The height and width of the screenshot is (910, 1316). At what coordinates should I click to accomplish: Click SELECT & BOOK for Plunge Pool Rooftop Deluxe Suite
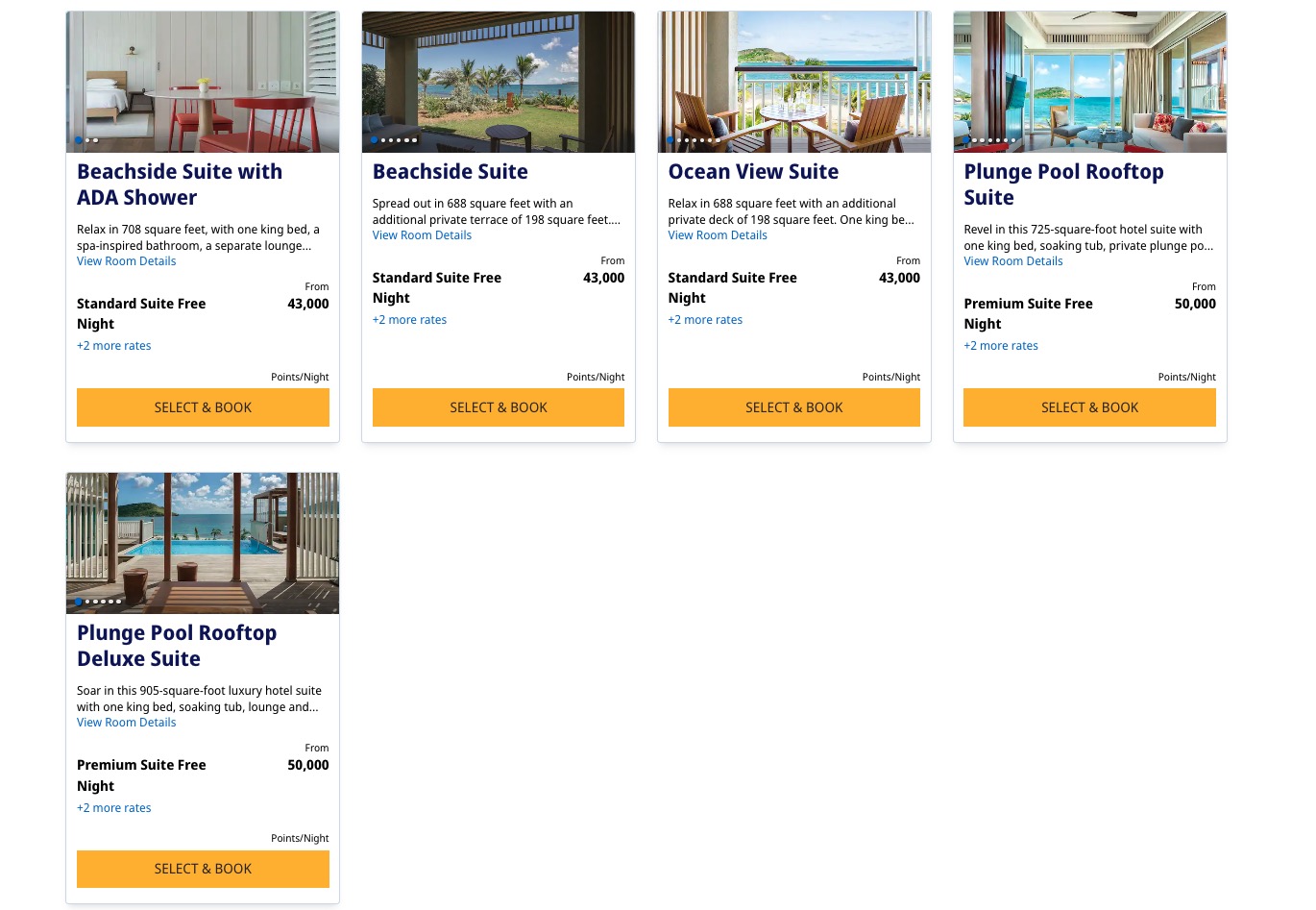tap(203, 869)
